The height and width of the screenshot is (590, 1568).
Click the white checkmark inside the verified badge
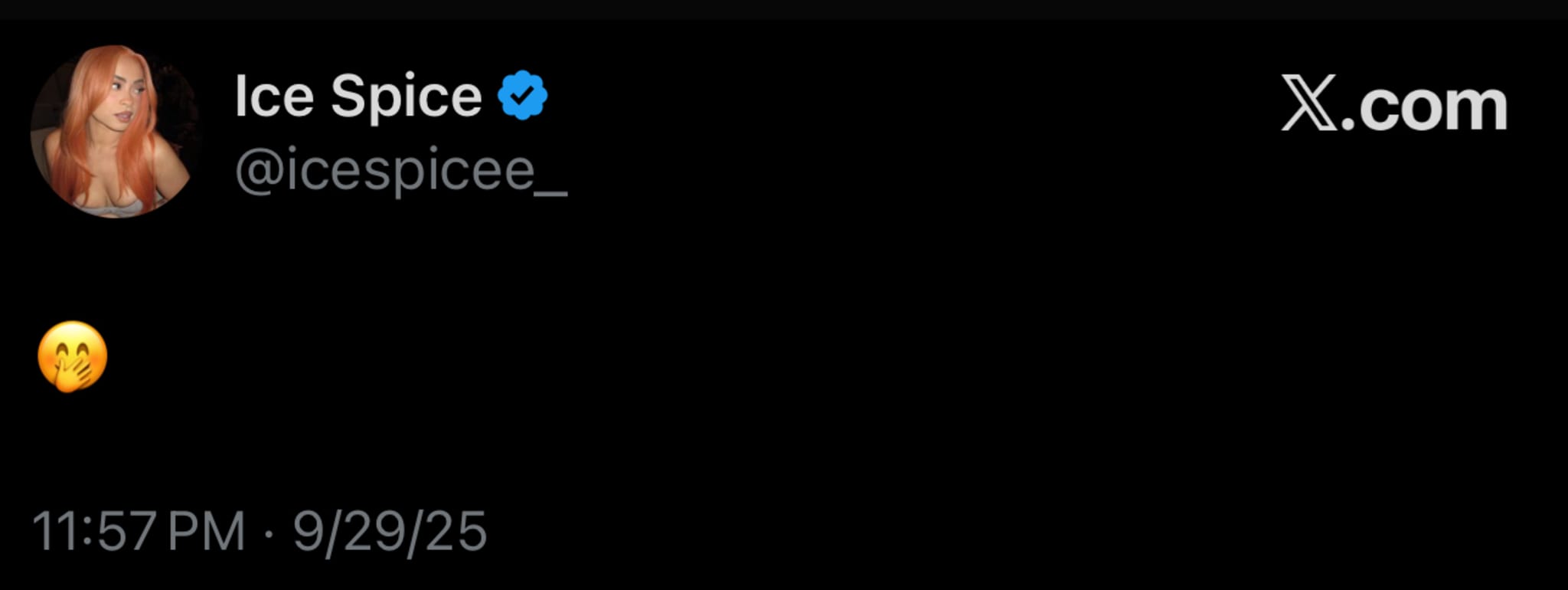coord(523,96)
